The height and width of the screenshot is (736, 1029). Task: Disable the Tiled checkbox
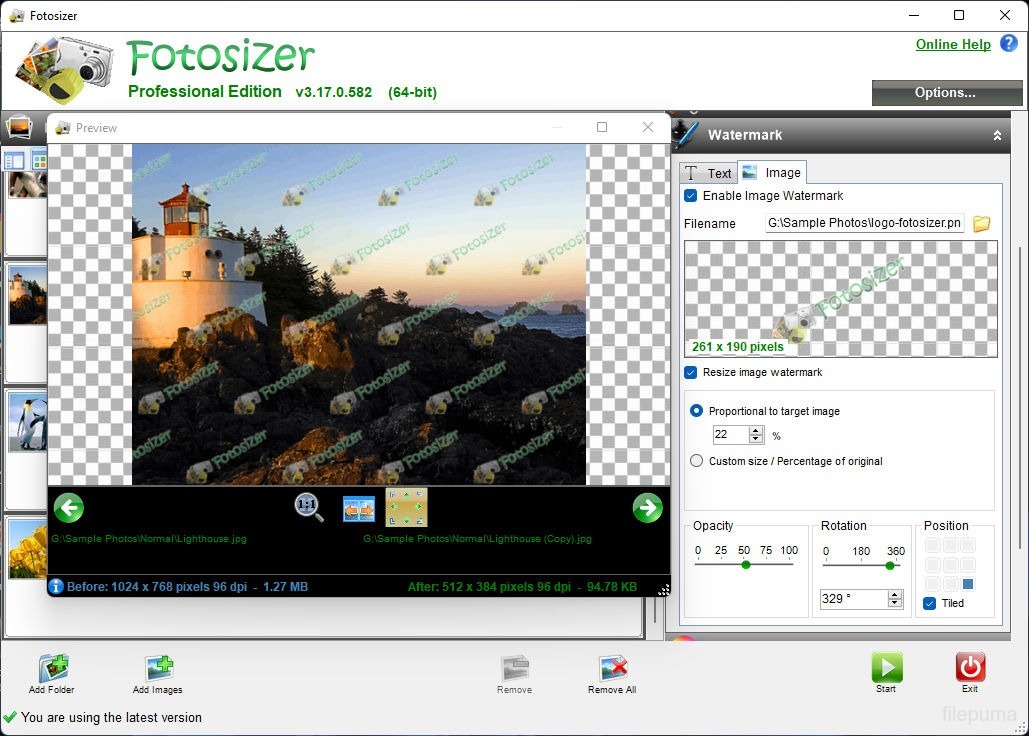(x=930, y=603)
